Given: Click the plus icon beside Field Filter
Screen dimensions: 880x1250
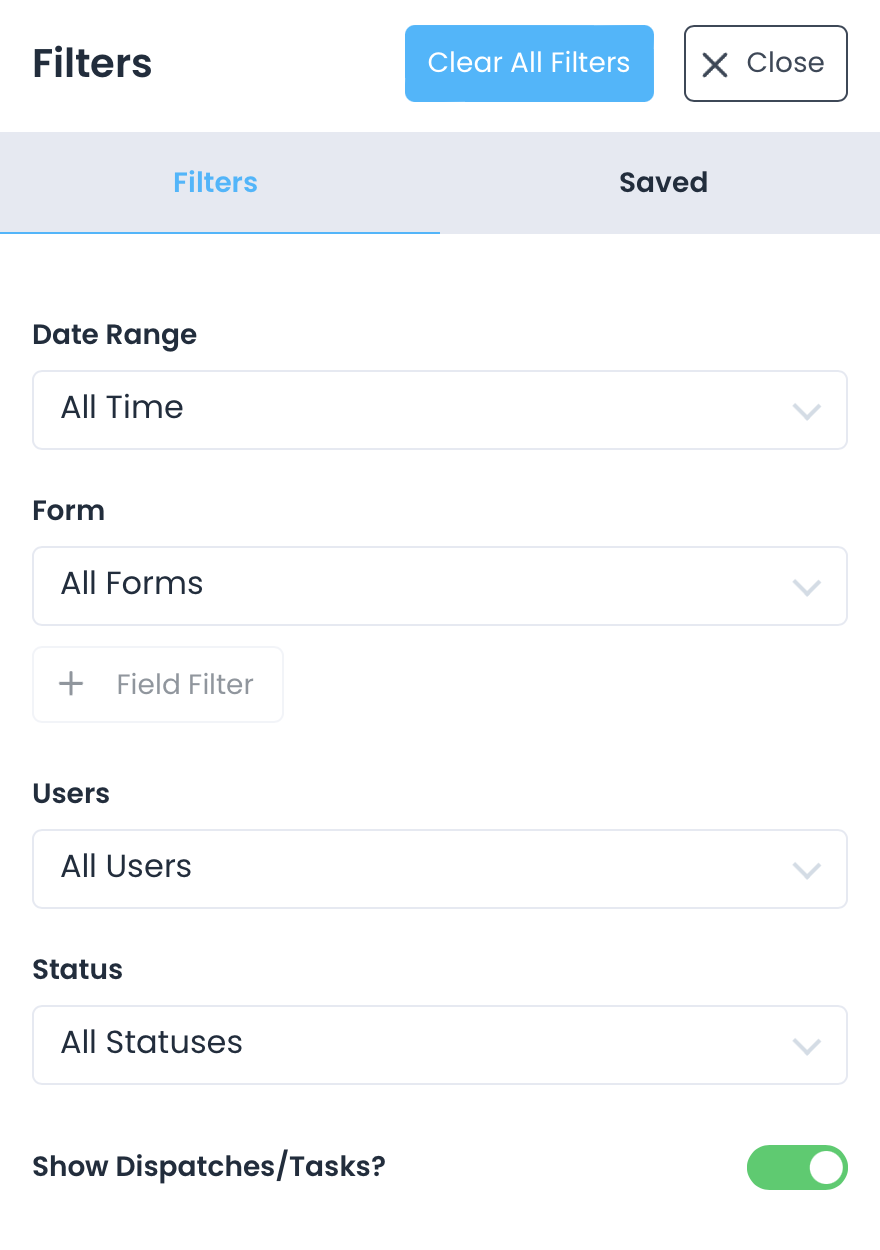Looking at the screenshot, I should [x=71, y=684].
